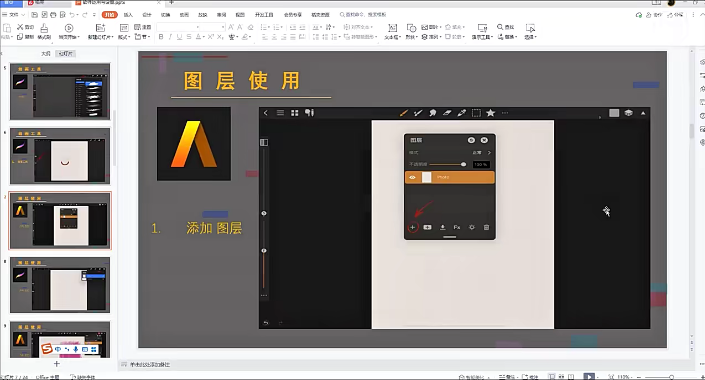705x380 pixels.
Task: Click the Select button in ribbon
Action: [530, 31]
